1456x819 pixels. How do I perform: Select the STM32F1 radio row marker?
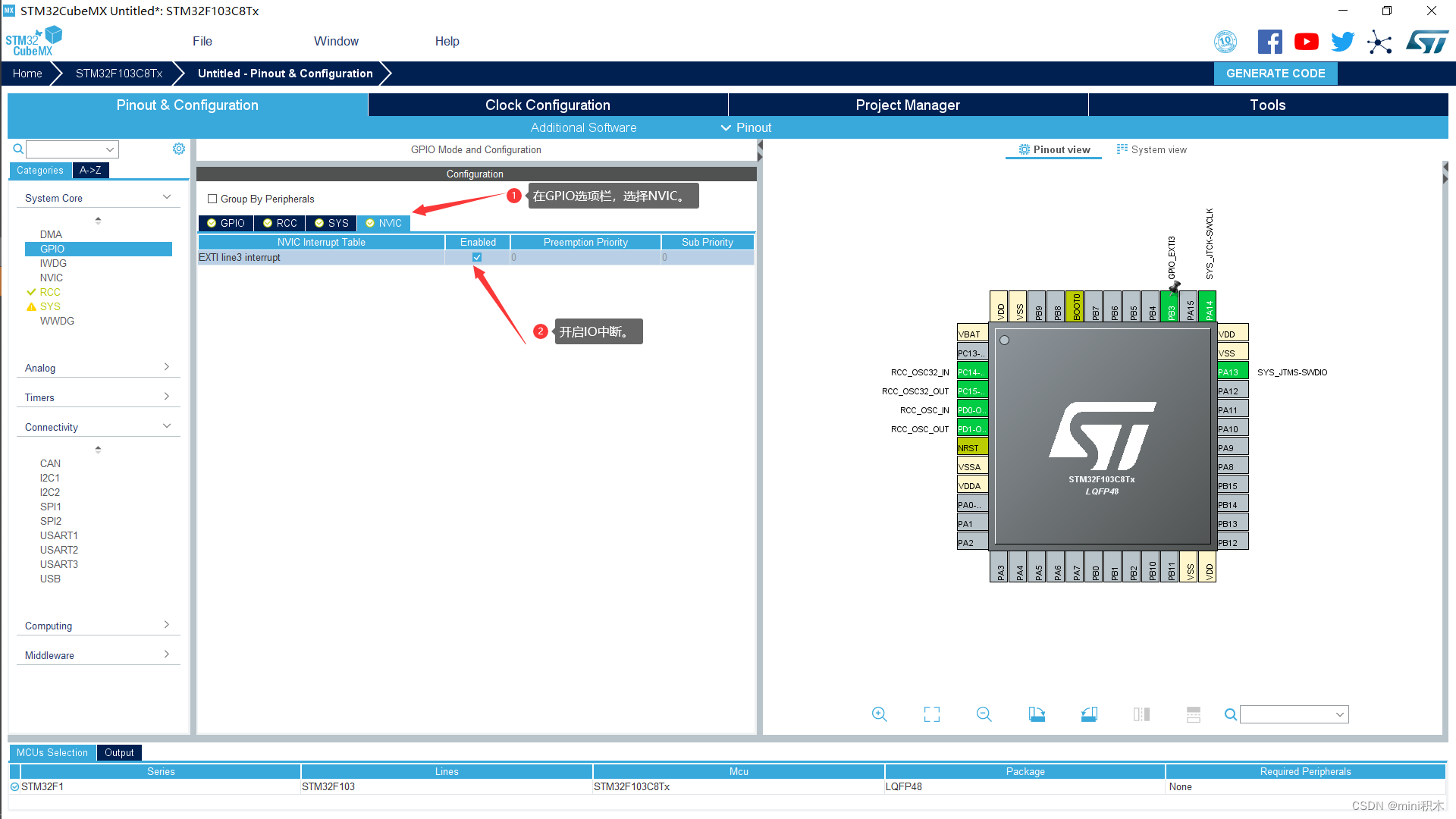click(x=14, y=786)
